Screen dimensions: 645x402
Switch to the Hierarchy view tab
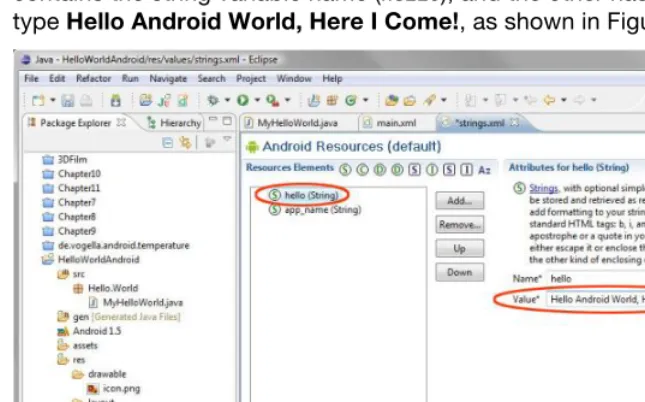(x=174, y=123)
